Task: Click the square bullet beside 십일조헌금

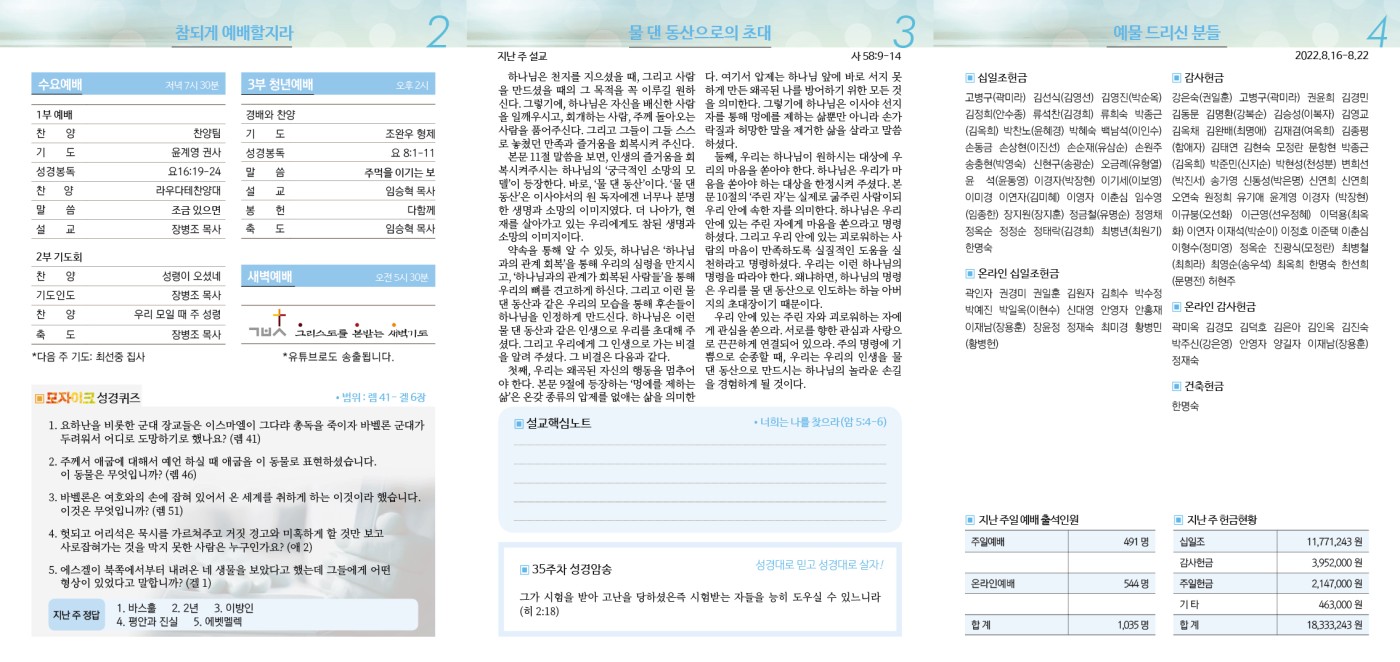Action: (969, 77)
